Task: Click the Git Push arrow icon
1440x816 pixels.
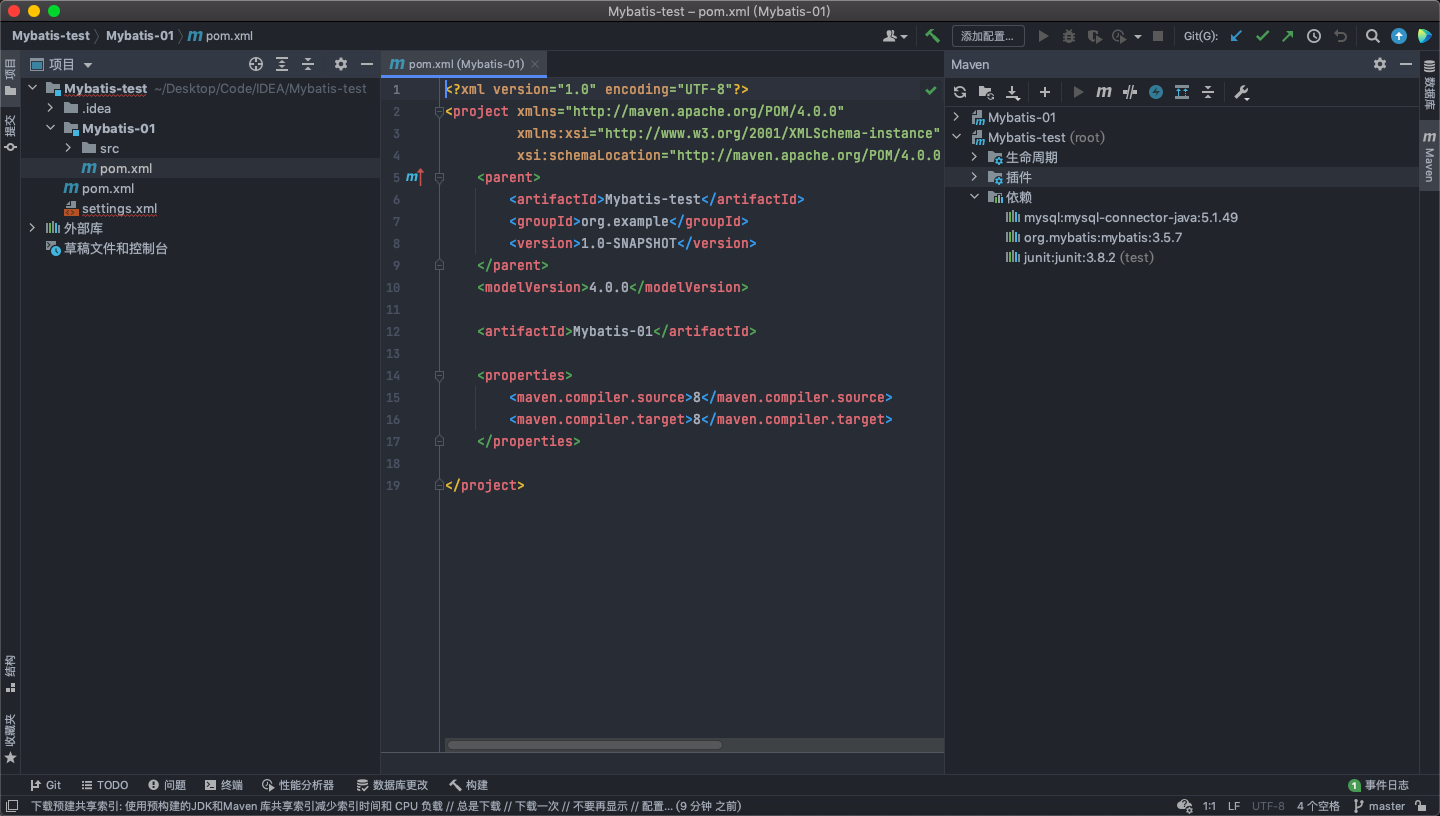Action: pos(1287,36)
